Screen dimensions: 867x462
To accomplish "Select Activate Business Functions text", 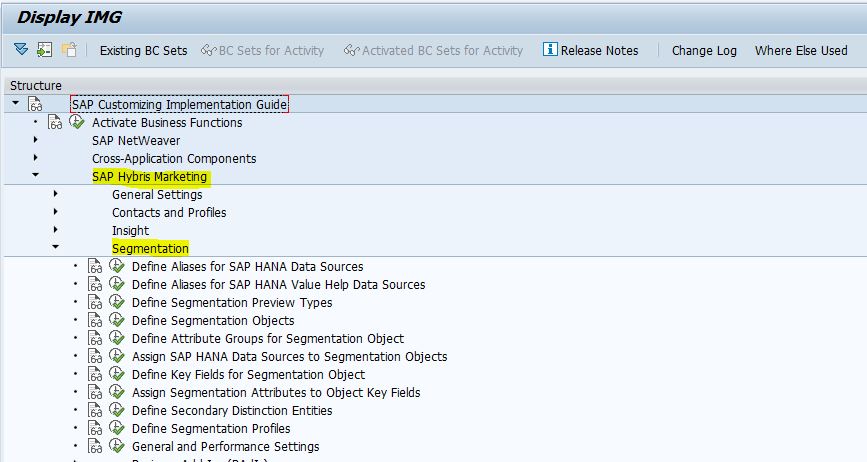I will point(167,123).
